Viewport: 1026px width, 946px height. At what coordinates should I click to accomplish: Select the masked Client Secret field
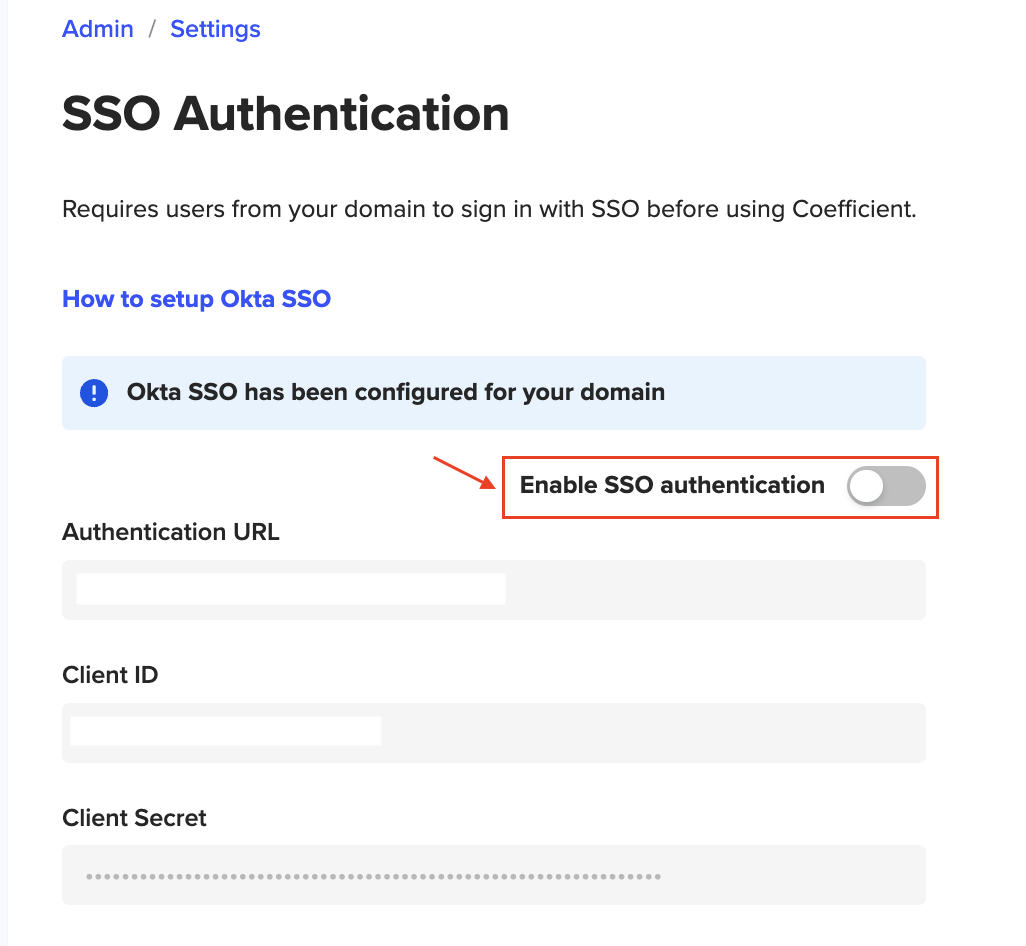coord(493,876)
